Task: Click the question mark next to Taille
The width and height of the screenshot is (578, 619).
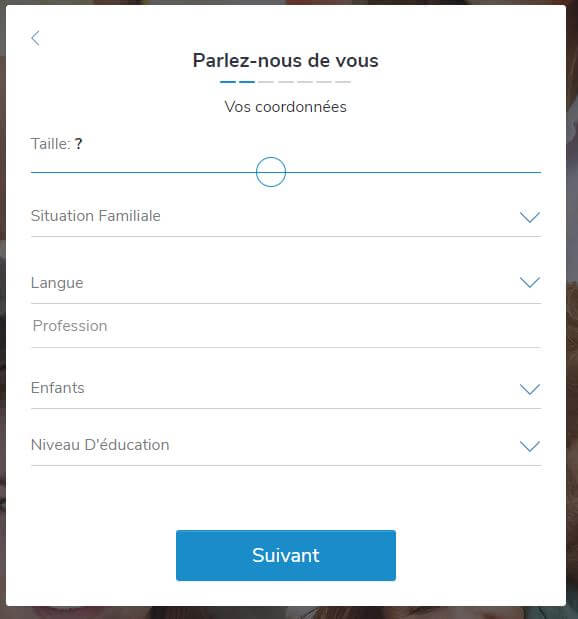Action: pyautogui.click(x=79, y=144)
